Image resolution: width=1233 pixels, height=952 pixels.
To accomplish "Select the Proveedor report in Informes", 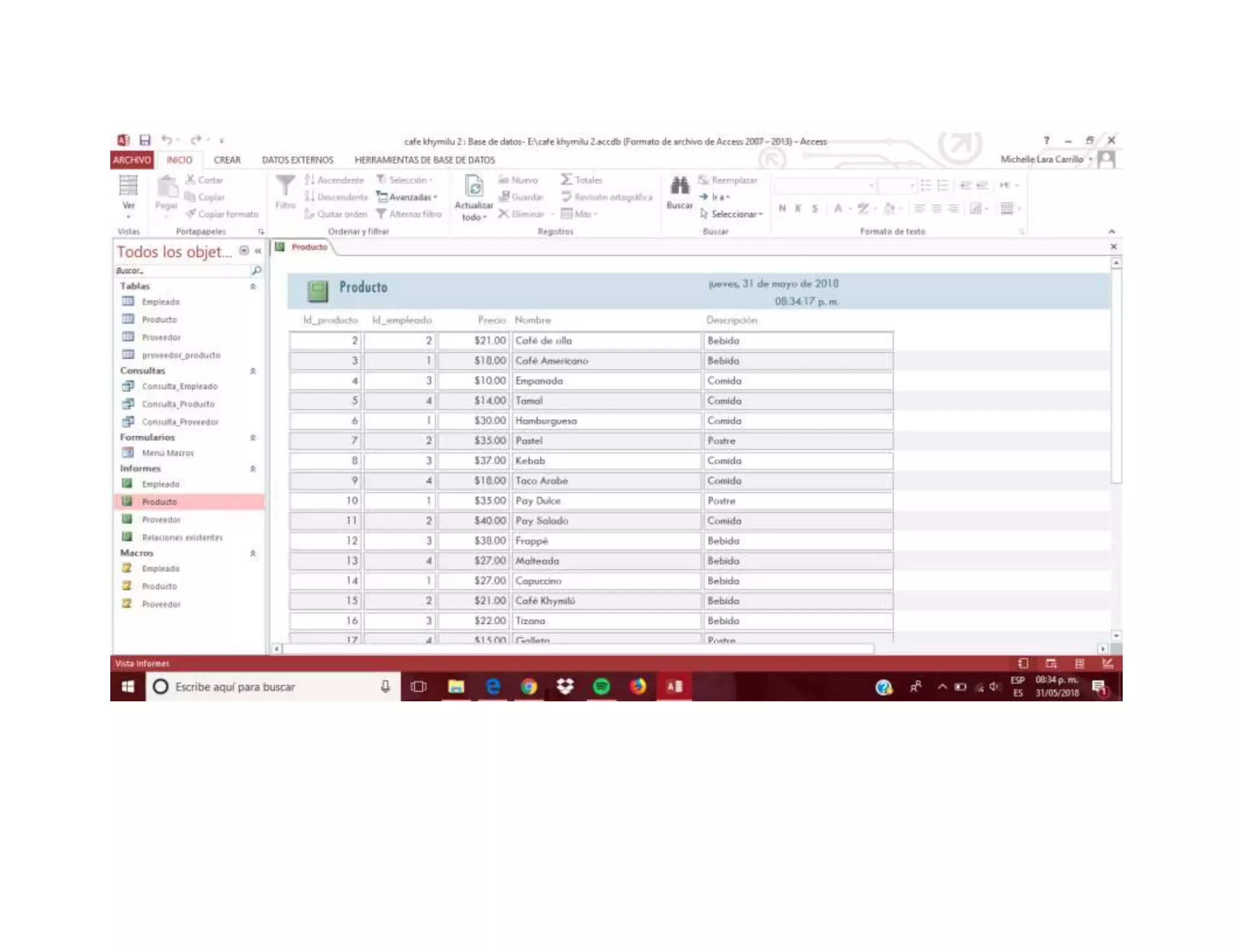I will [x=161, y=519].
